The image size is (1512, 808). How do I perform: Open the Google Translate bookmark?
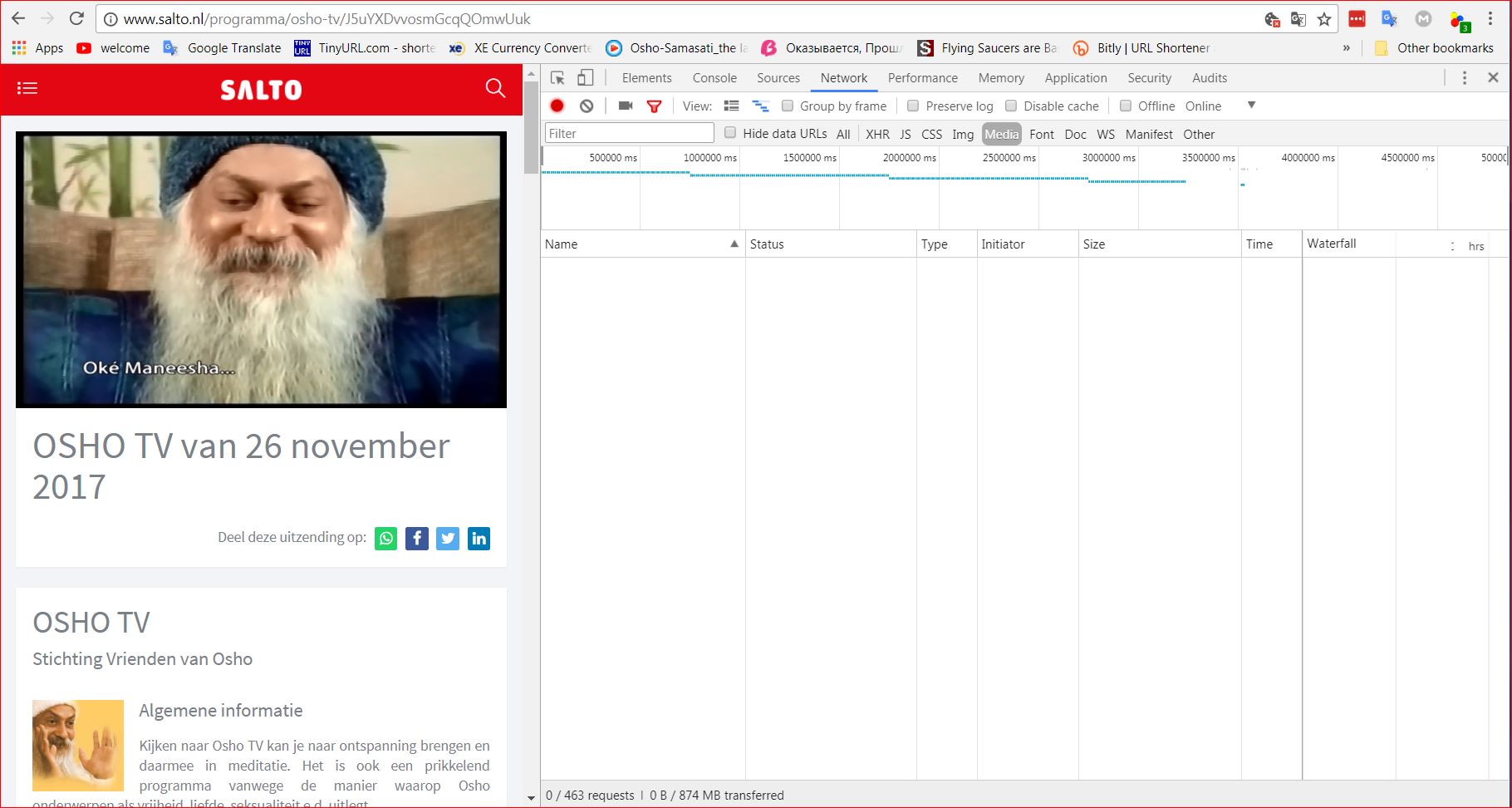tap(222, 48)
